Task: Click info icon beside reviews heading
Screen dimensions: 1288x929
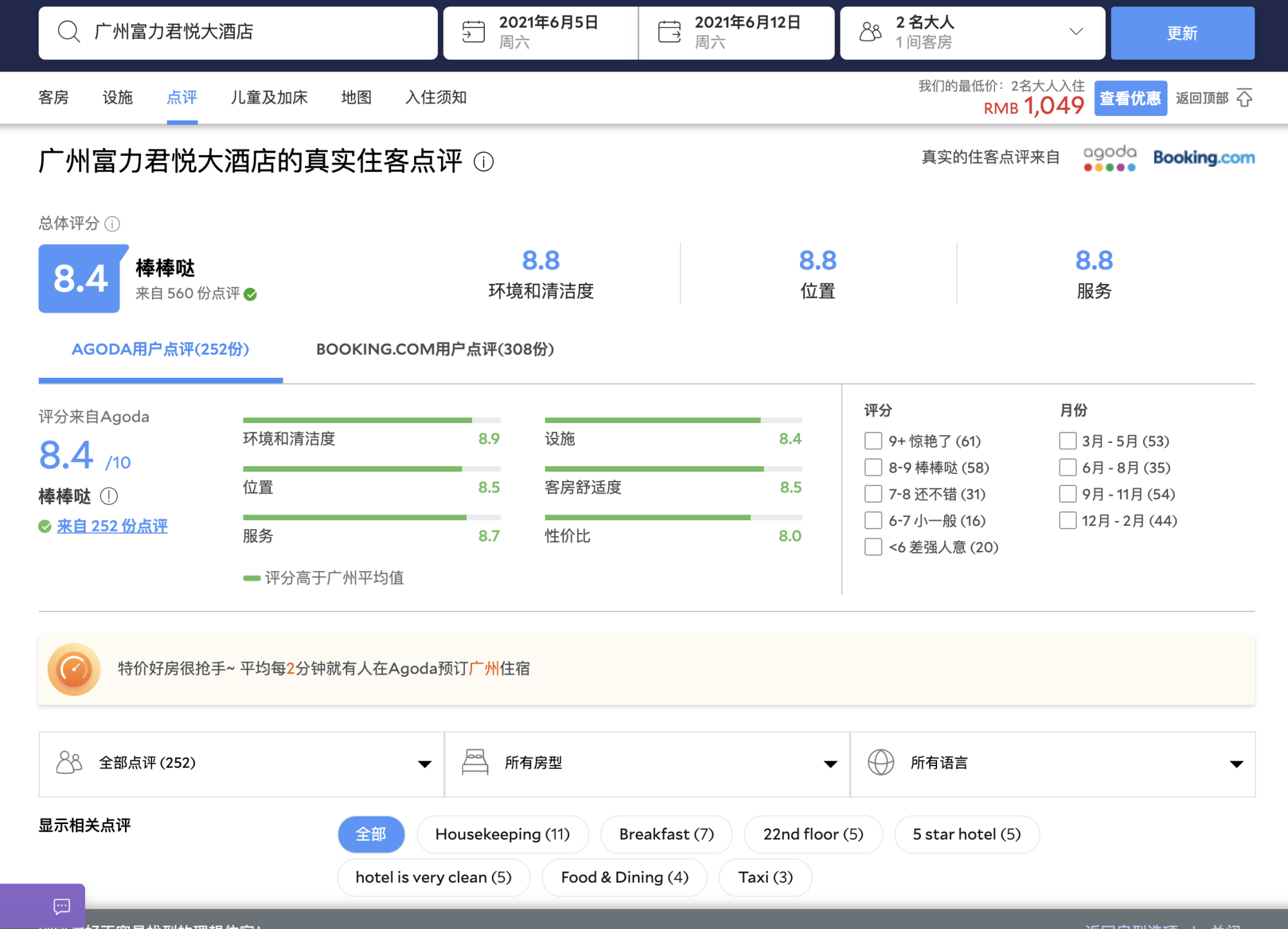Action: (484, 162)
